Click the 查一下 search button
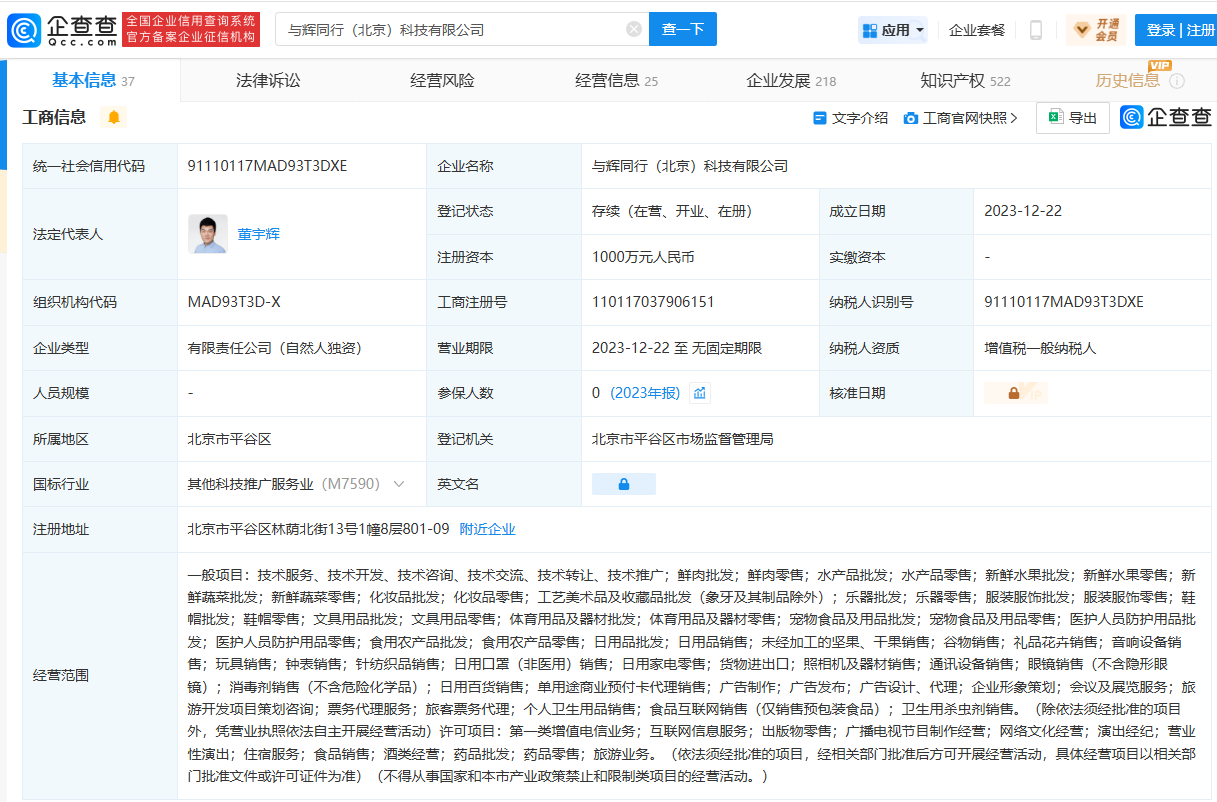This screenshot has height=802, width=1217. pyautogui.click(x=683, y=29)
